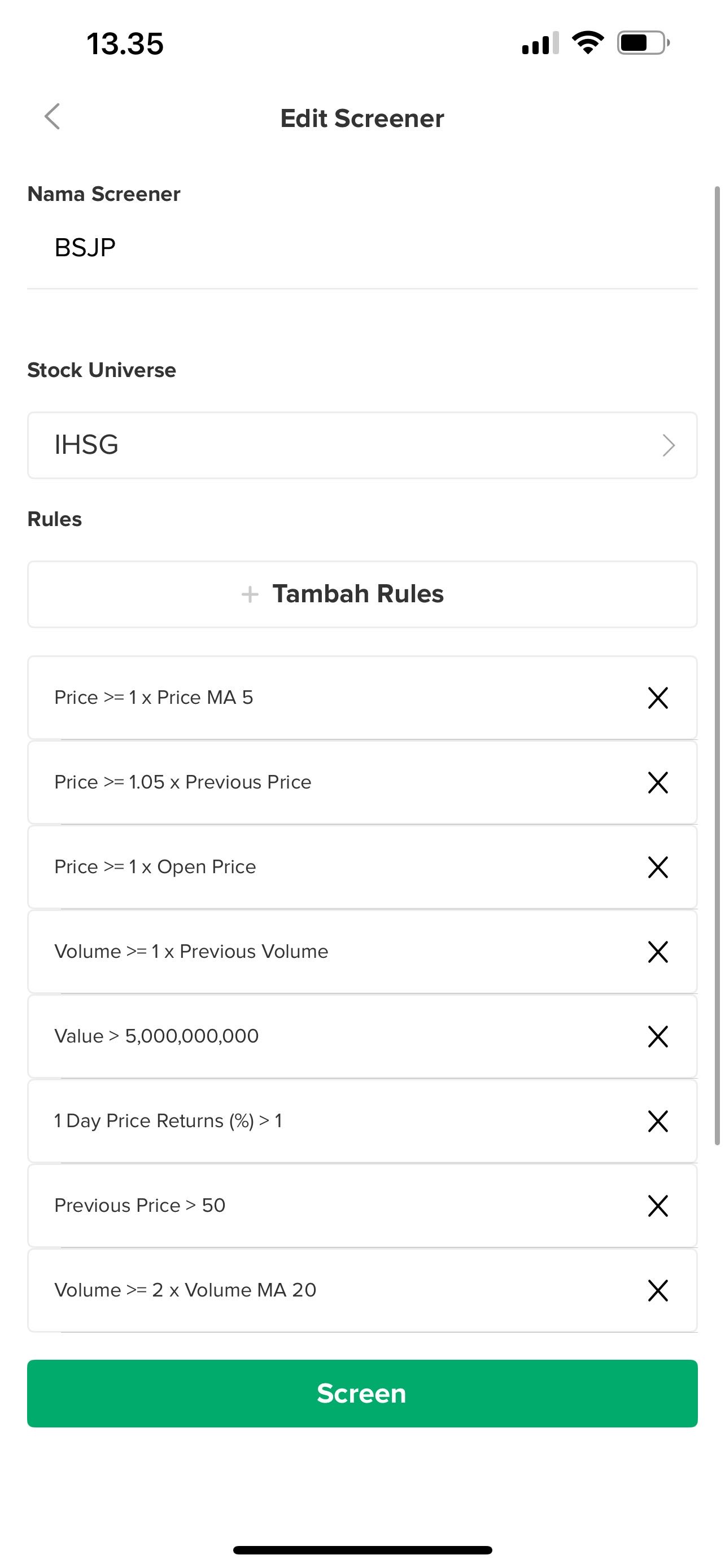Tap the chevron beside IHSG
Viewport: 725px width, 1568px height.
pyautogui.click(x=669, y=445)
